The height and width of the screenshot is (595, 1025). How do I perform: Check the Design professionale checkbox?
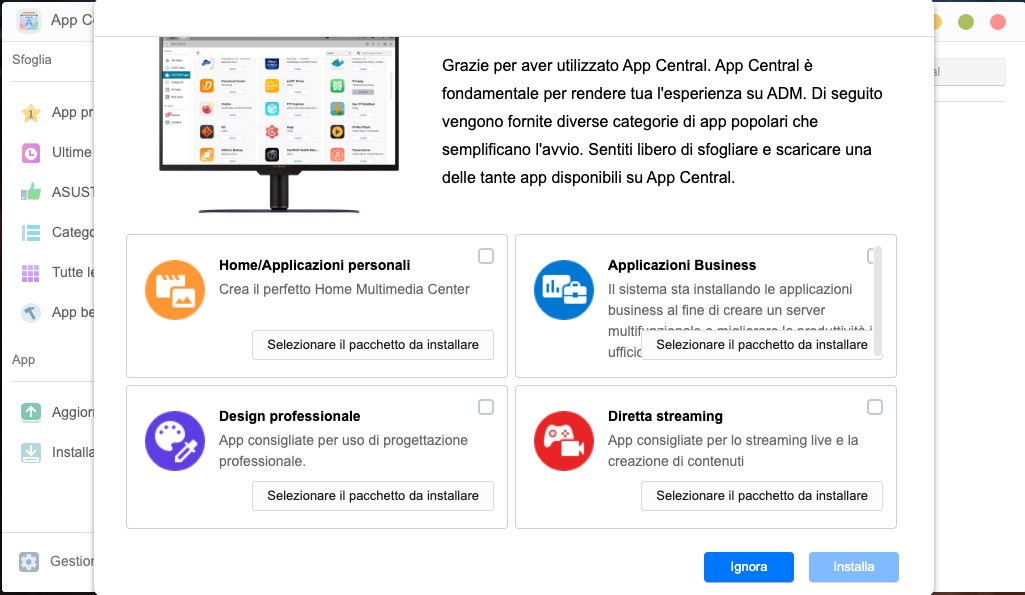tap(486, 407)
